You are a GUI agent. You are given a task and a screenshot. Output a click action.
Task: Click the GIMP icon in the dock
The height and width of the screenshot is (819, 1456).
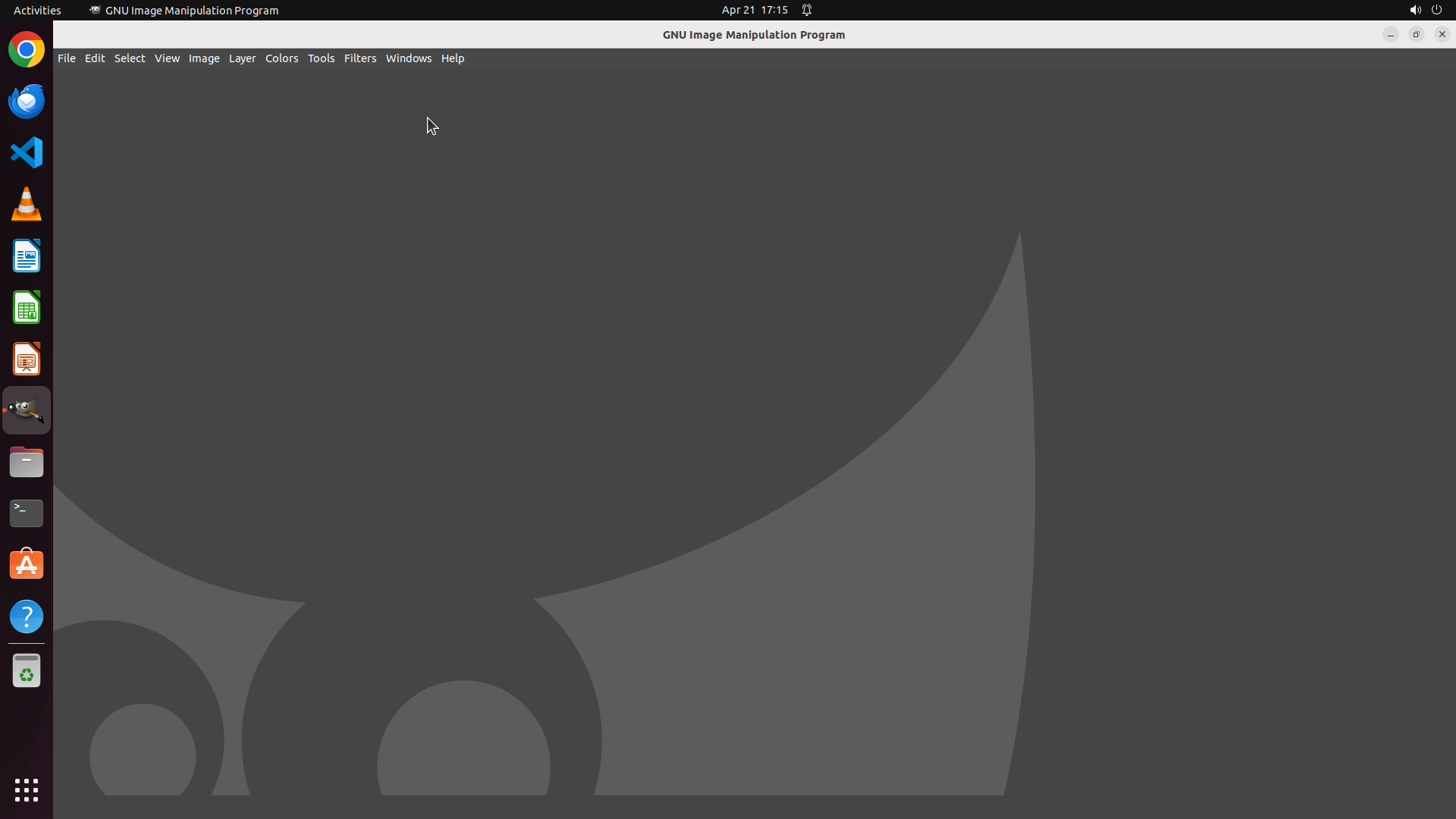point(27,410)
